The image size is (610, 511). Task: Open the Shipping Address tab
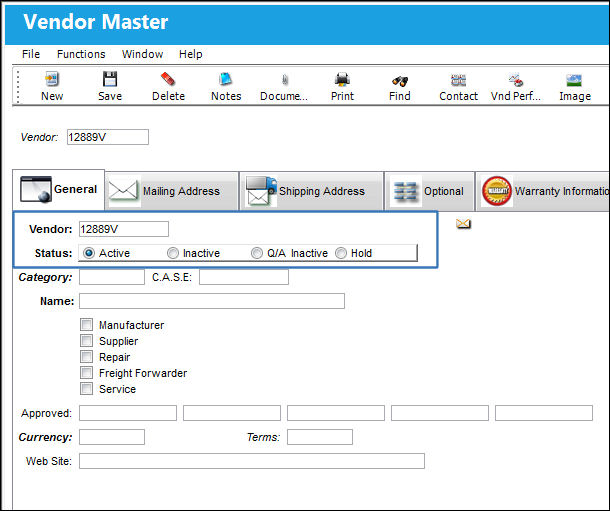click(312, 191)
